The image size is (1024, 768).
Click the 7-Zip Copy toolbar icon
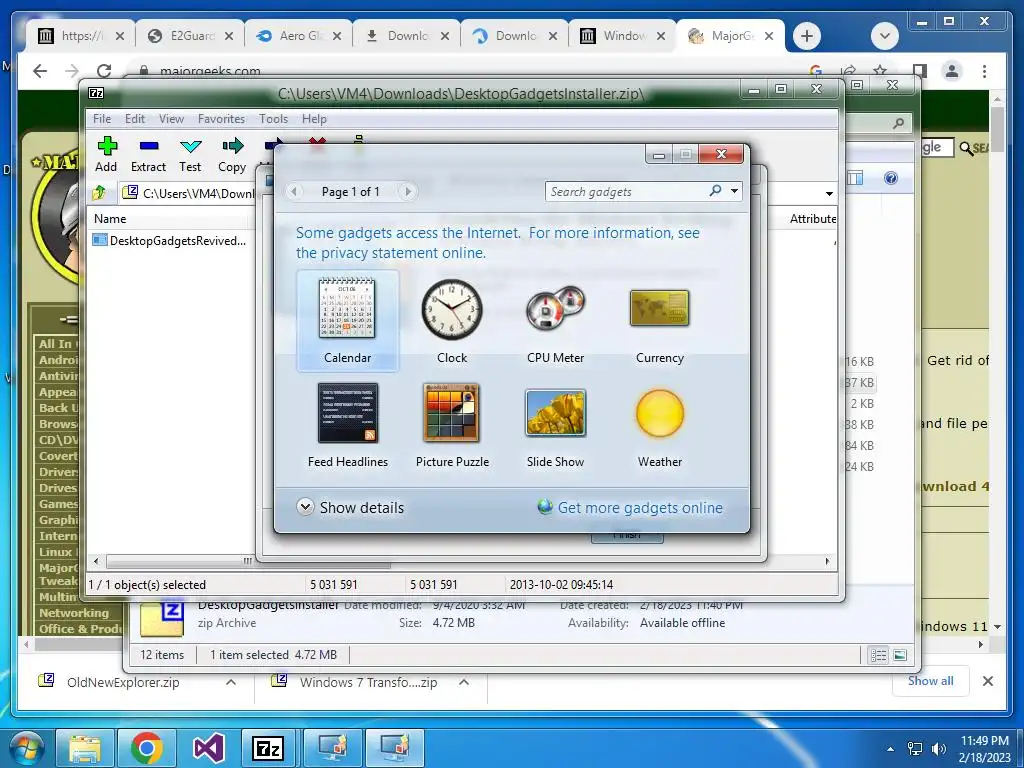click(x=232, y=155)
